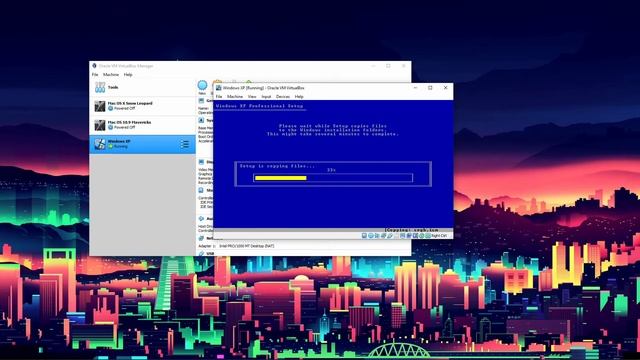Select the Mac OS X Snow Leopard machine
640x360 pixels.
(x=142, y=106)
